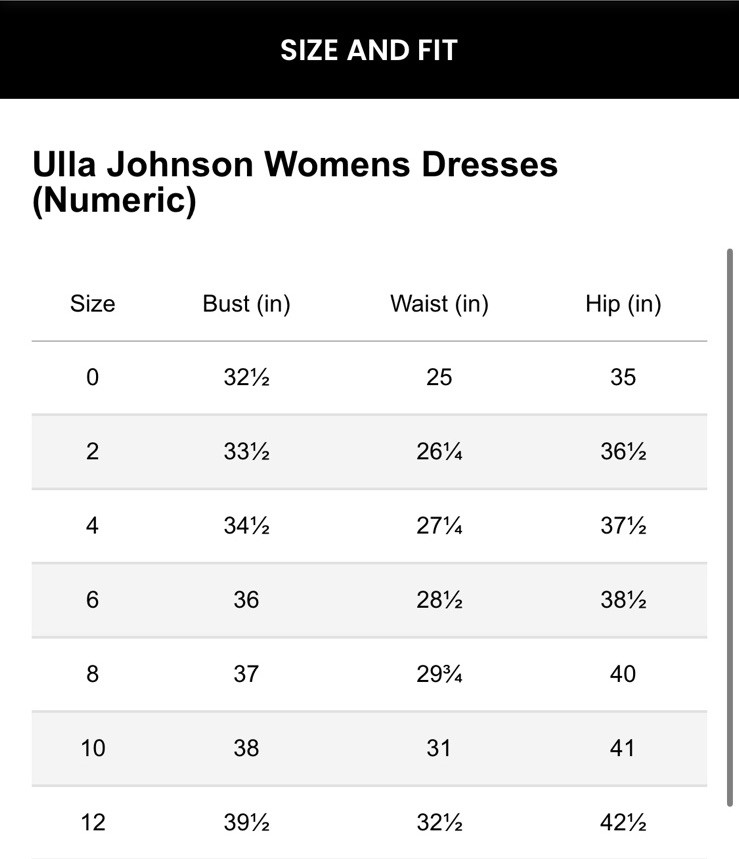Viewport: 739px width, 859px height.
Task: Click the hip value 41 for size 10
Action: coord(623,748)
